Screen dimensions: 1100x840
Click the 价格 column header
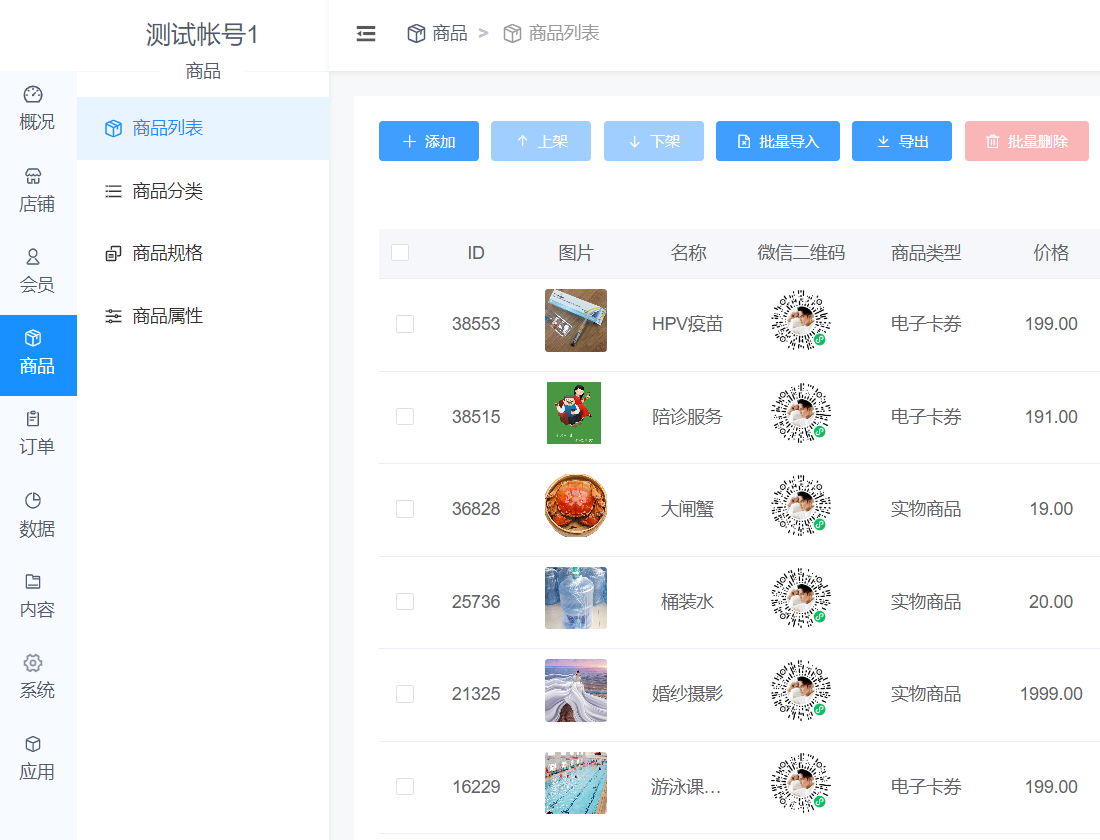coord(1051,253)
